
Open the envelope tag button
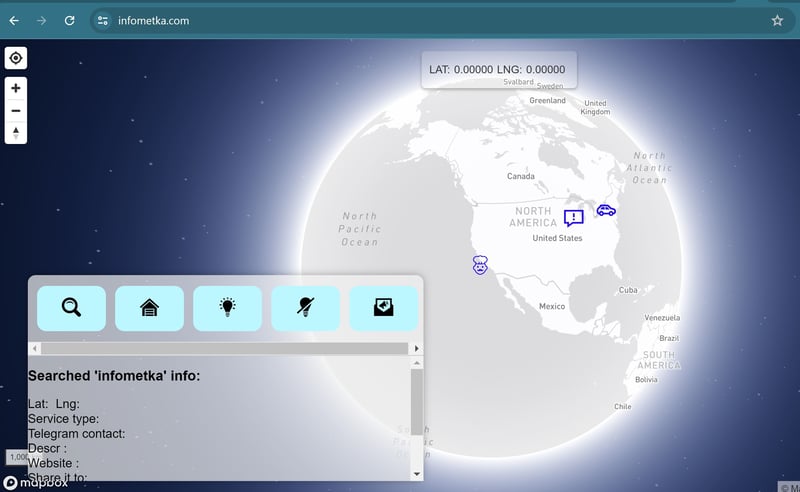point(384,308)
